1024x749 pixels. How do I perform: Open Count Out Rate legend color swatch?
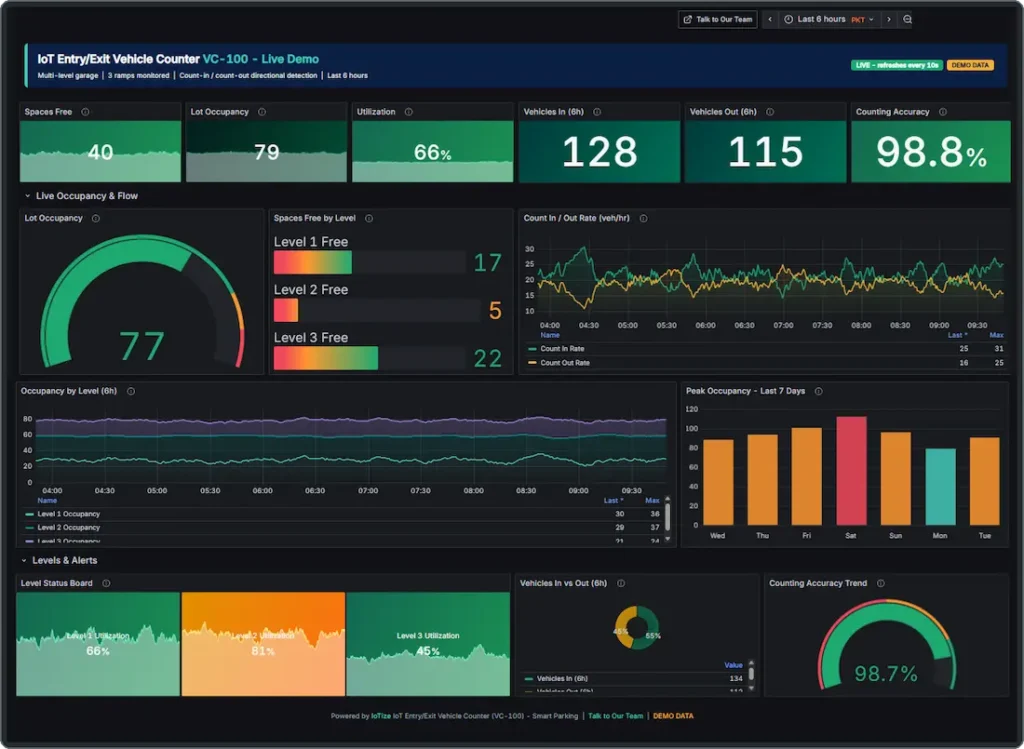[x=532, y=362]
